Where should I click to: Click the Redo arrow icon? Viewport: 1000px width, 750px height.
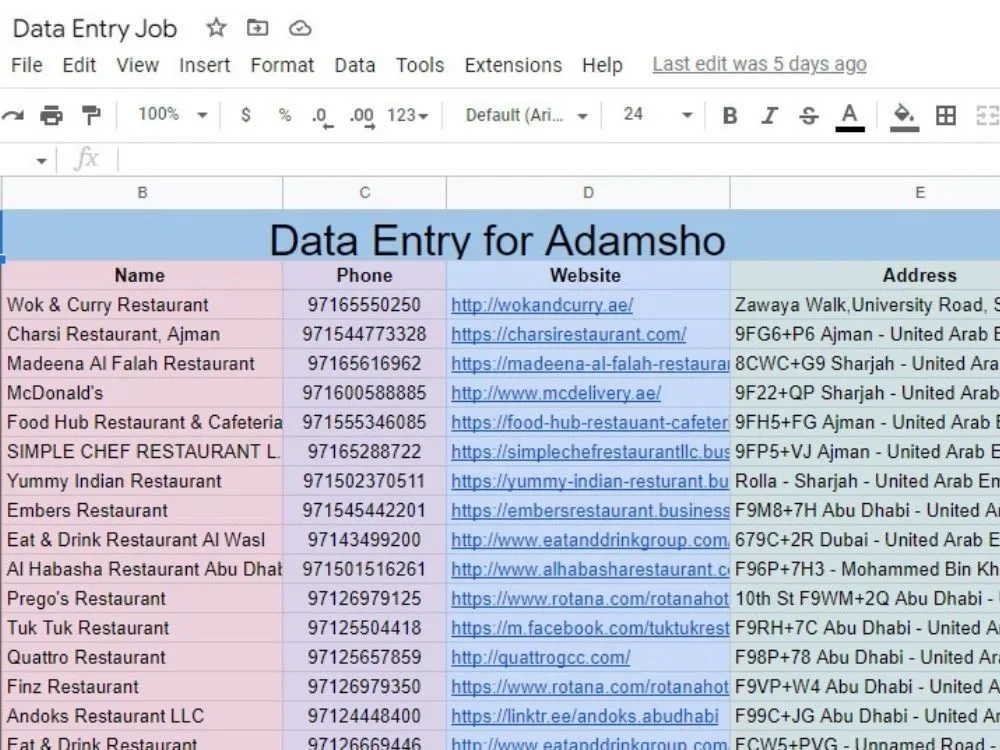coord(13,115)
